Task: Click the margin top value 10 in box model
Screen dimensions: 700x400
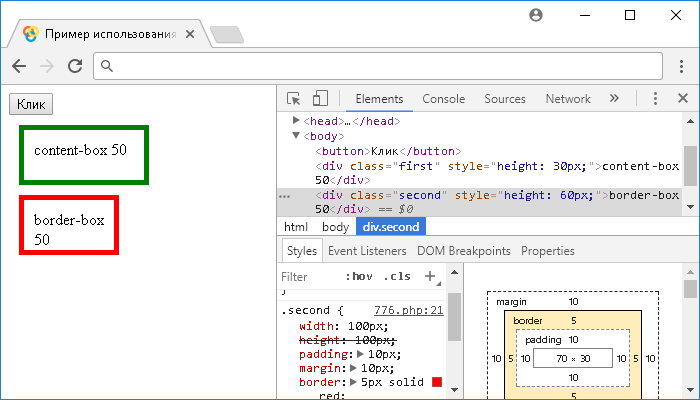Action: click(x=574, y=302)
